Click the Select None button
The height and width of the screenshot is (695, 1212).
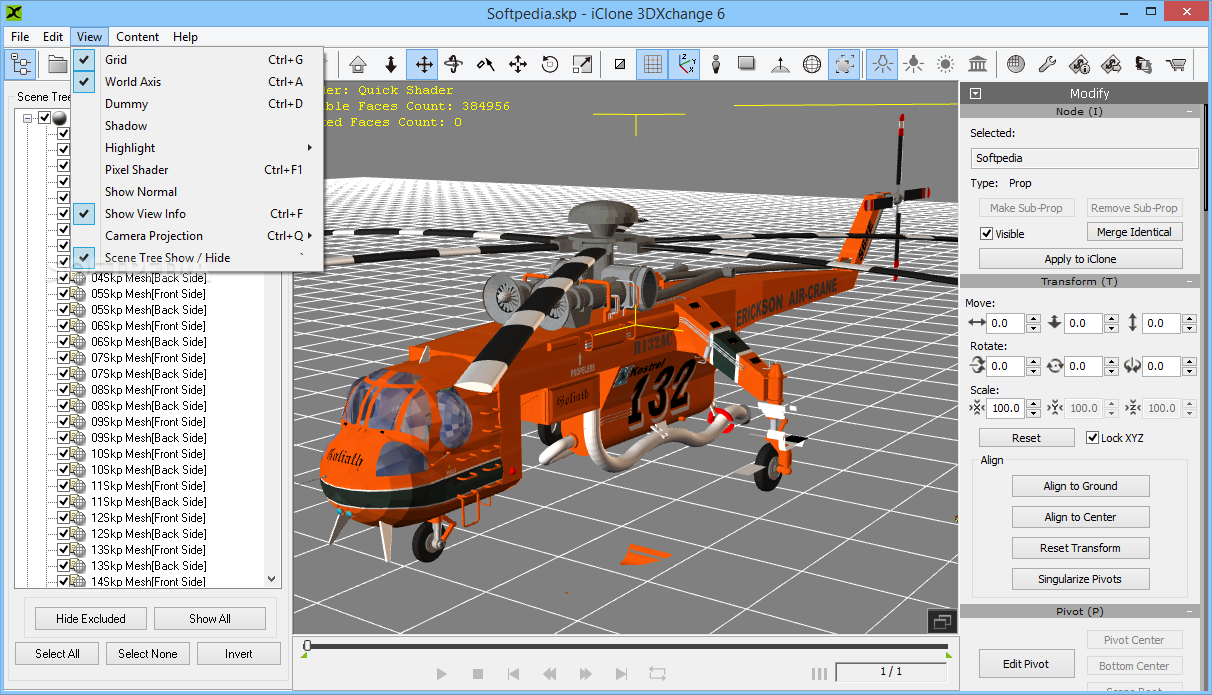coord(148,654)
